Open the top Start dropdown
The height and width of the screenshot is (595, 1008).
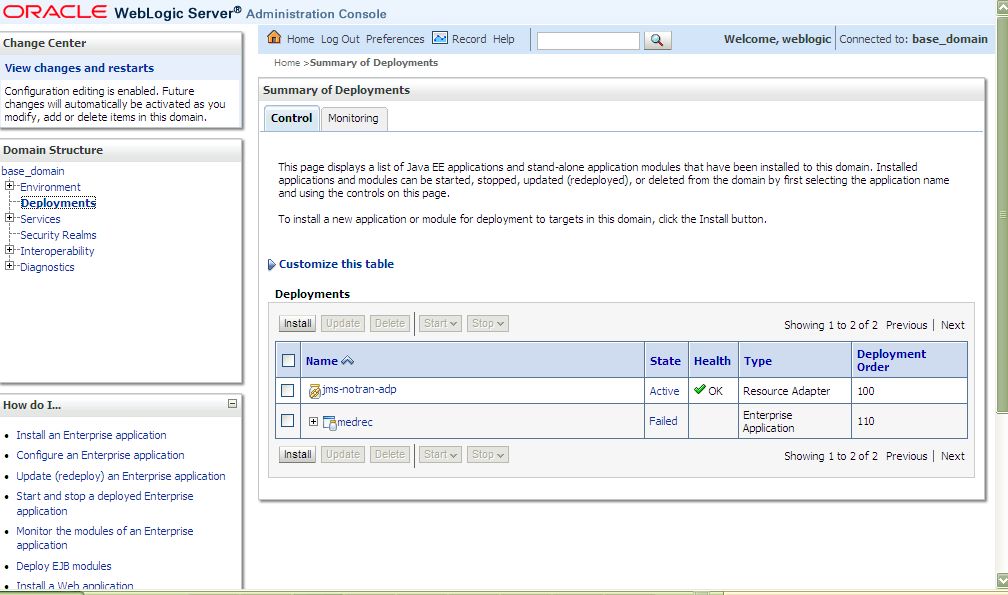click(x=440, y=323)
